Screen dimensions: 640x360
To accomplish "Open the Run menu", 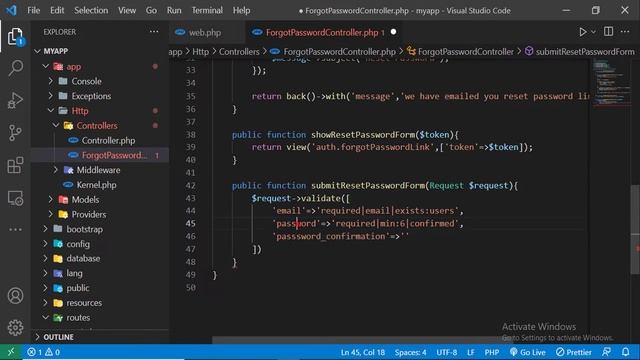I will tap(174, 10).
